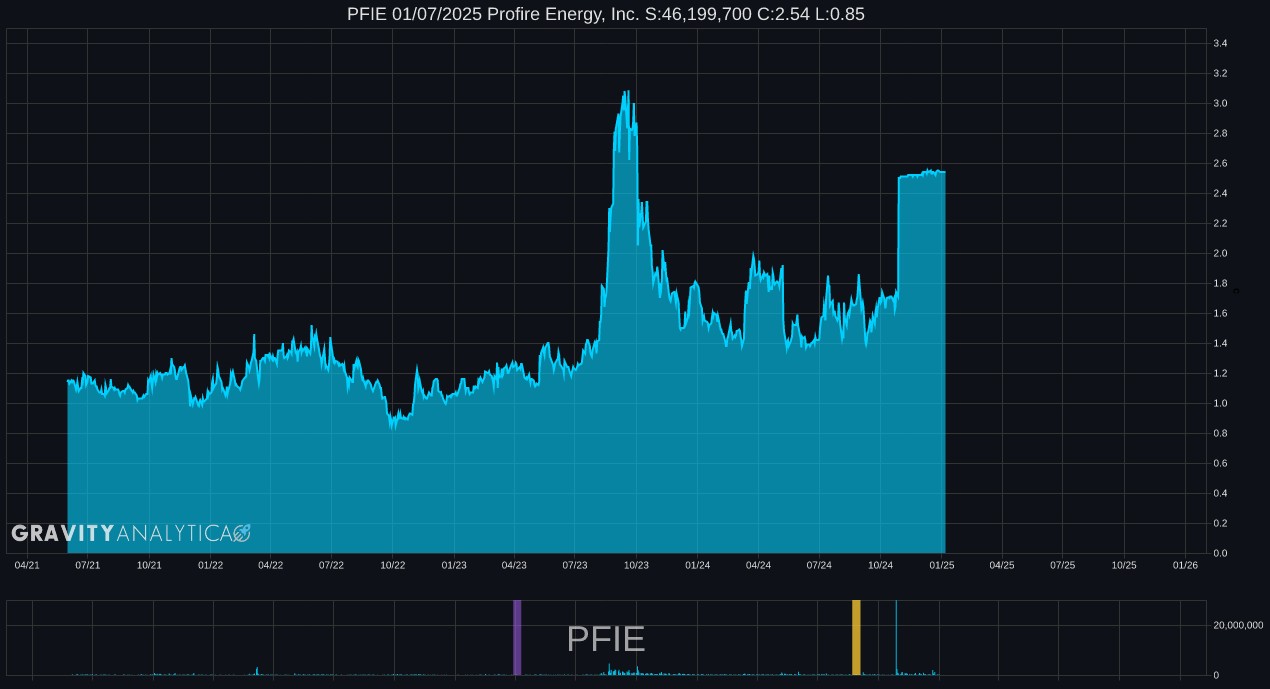Click the 1.2 price axis label
Image resolution: width=1270 pixels, height=689 pixels.
[x=1220, y=373]
